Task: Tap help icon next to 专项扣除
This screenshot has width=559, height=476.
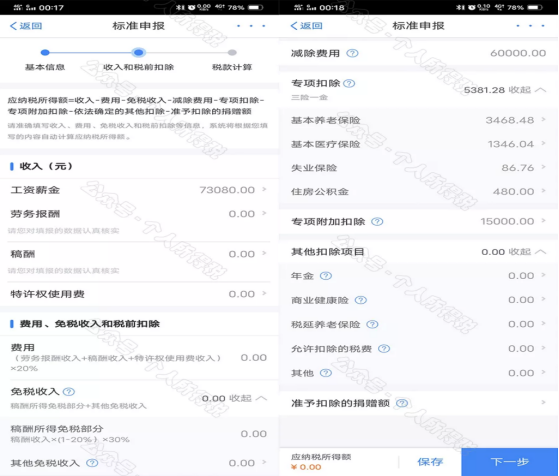Action: click(349, 83)
